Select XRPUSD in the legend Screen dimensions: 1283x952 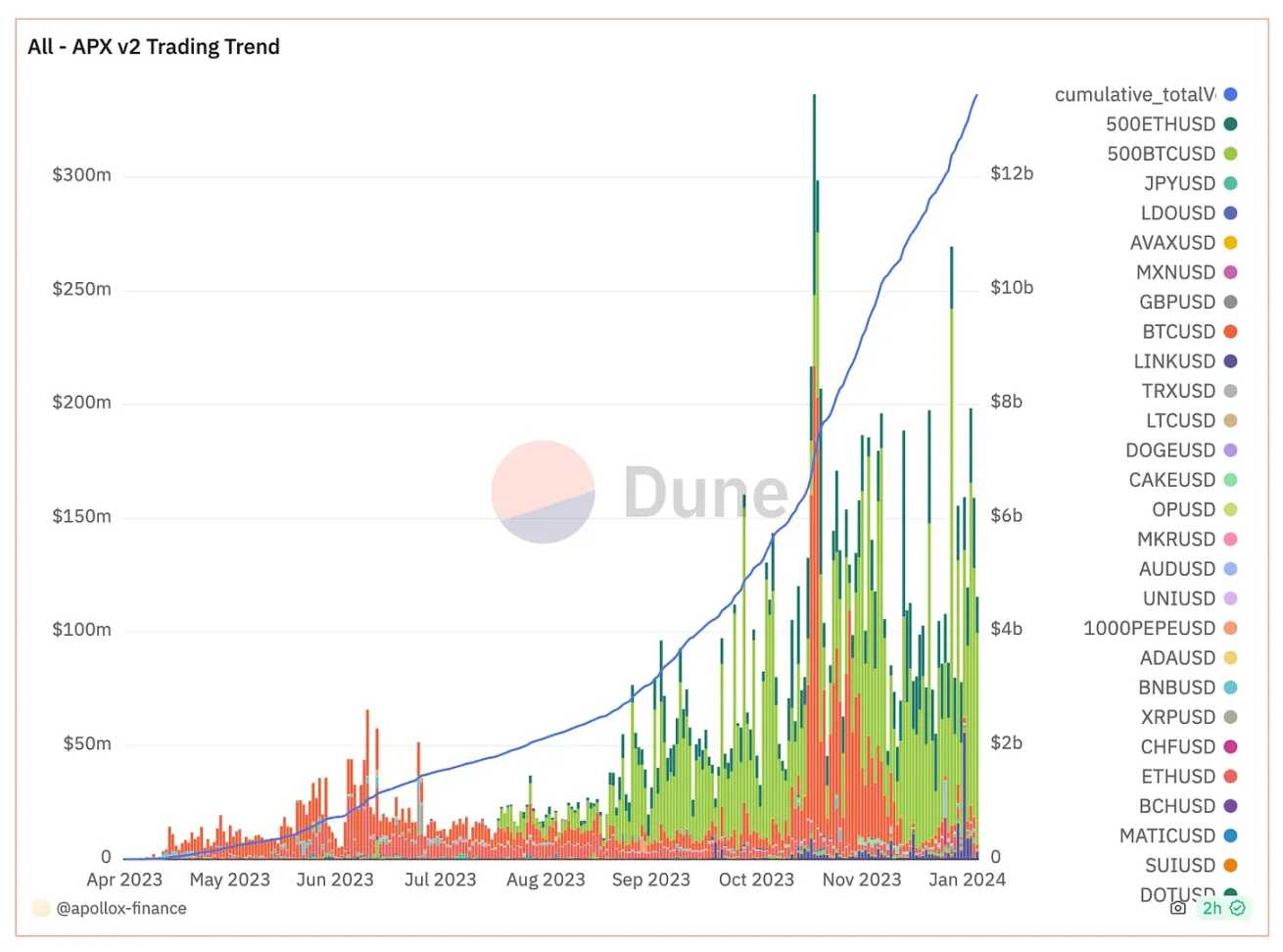coord(1189,717)
